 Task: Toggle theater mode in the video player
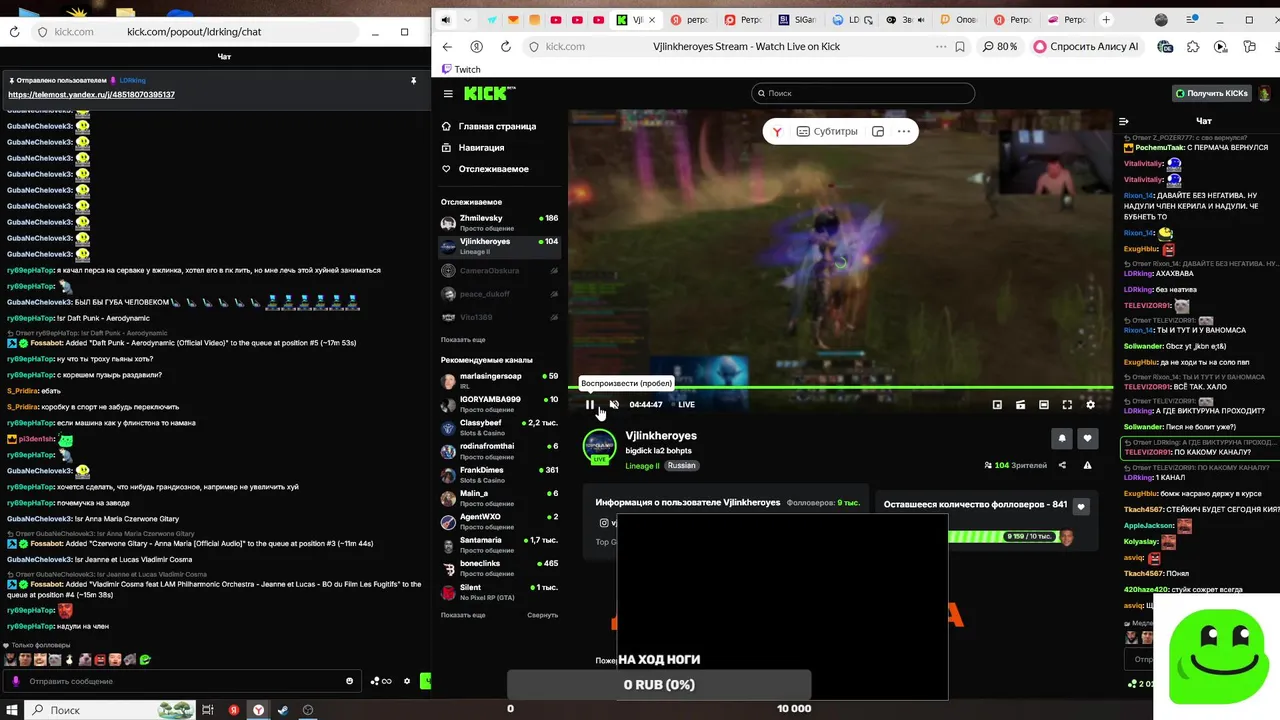[1044, 404]
